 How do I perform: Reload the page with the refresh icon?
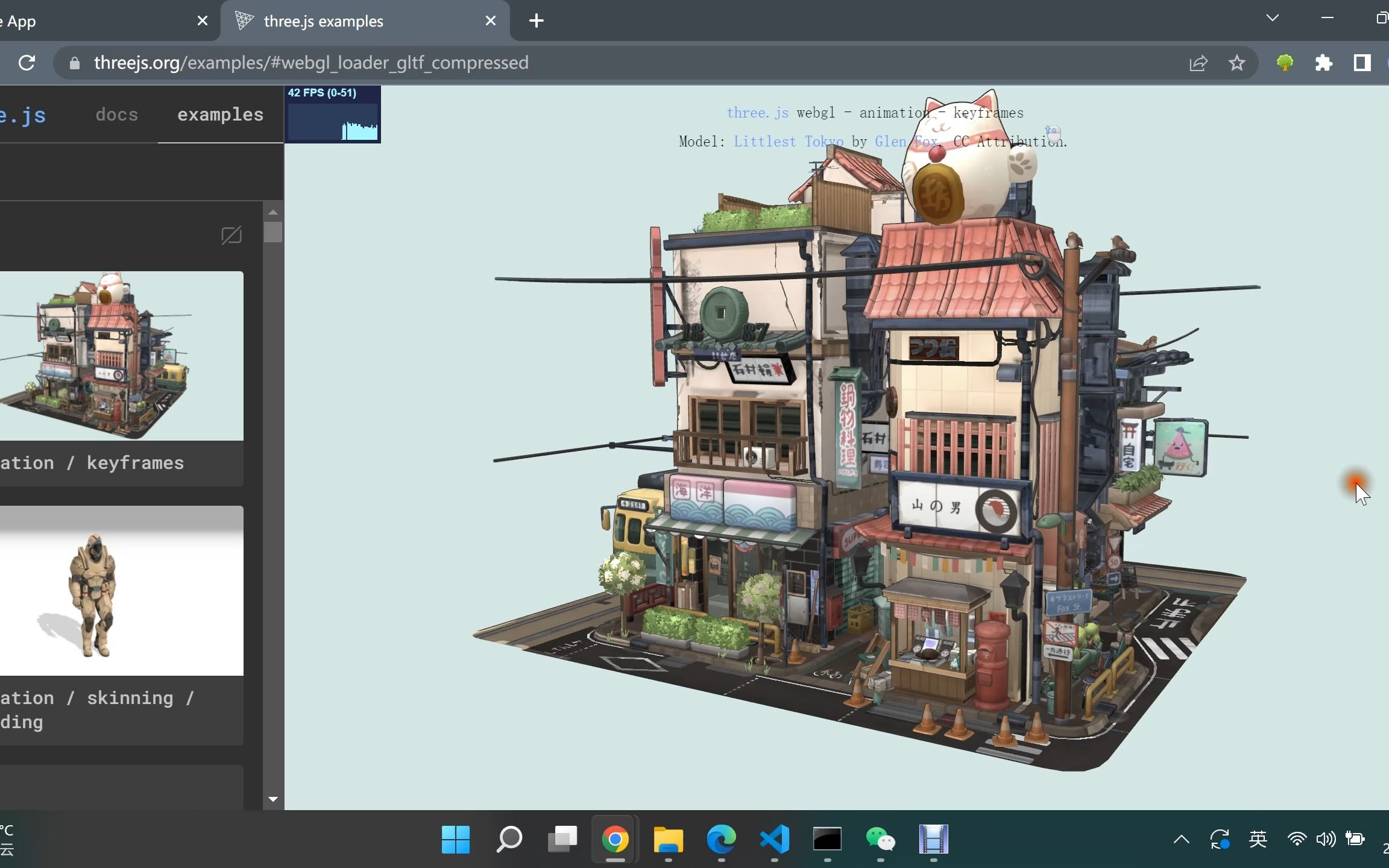27,63
